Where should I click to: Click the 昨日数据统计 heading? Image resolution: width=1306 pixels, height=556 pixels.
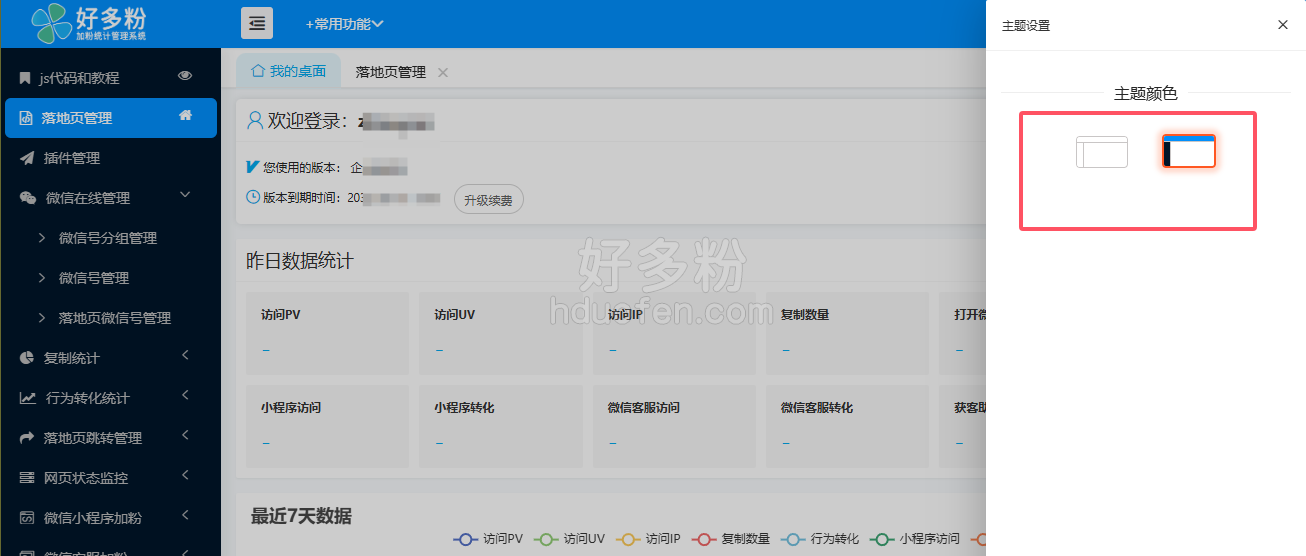point(300,261)
